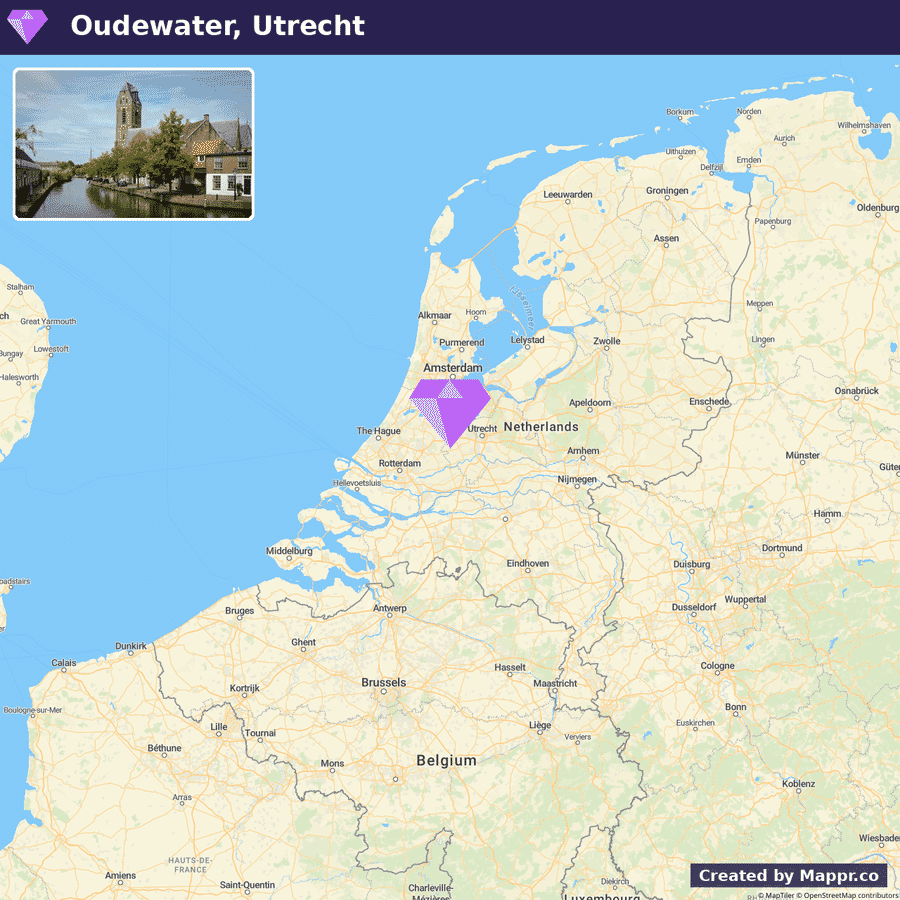The width and height of the screenshot is (900, 900).
Task: Click the 'Oldenburg' city label
Action: pos(878,208)
